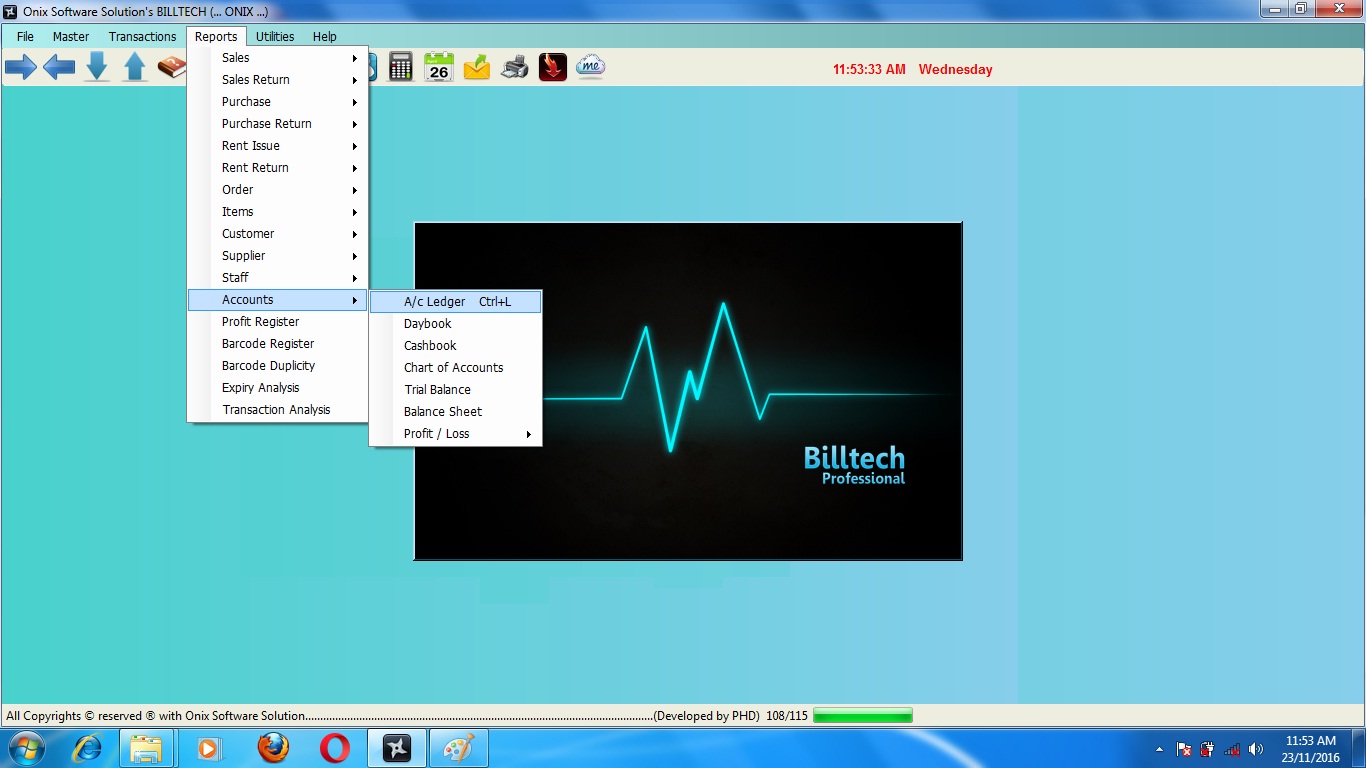Open the Transactions menu
Image resolution: width=1366 pixels, height=768 pixels.
(142, 36)
